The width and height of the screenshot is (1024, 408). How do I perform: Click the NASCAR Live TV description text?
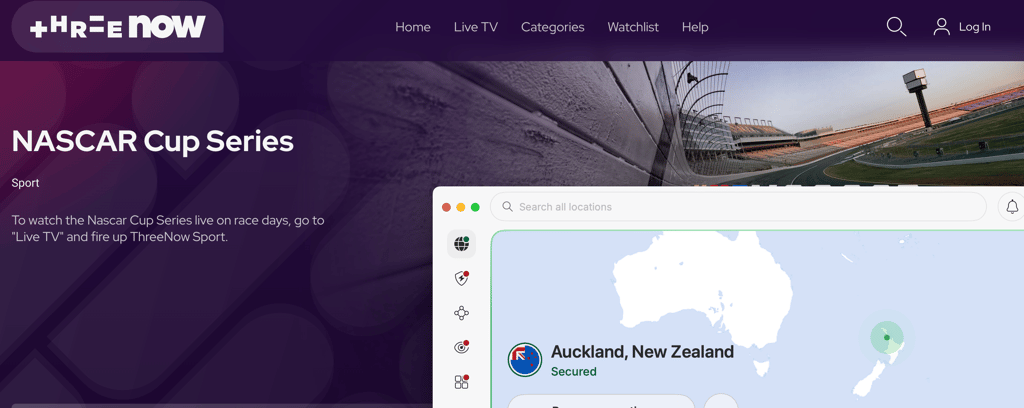tap(168, 228)
